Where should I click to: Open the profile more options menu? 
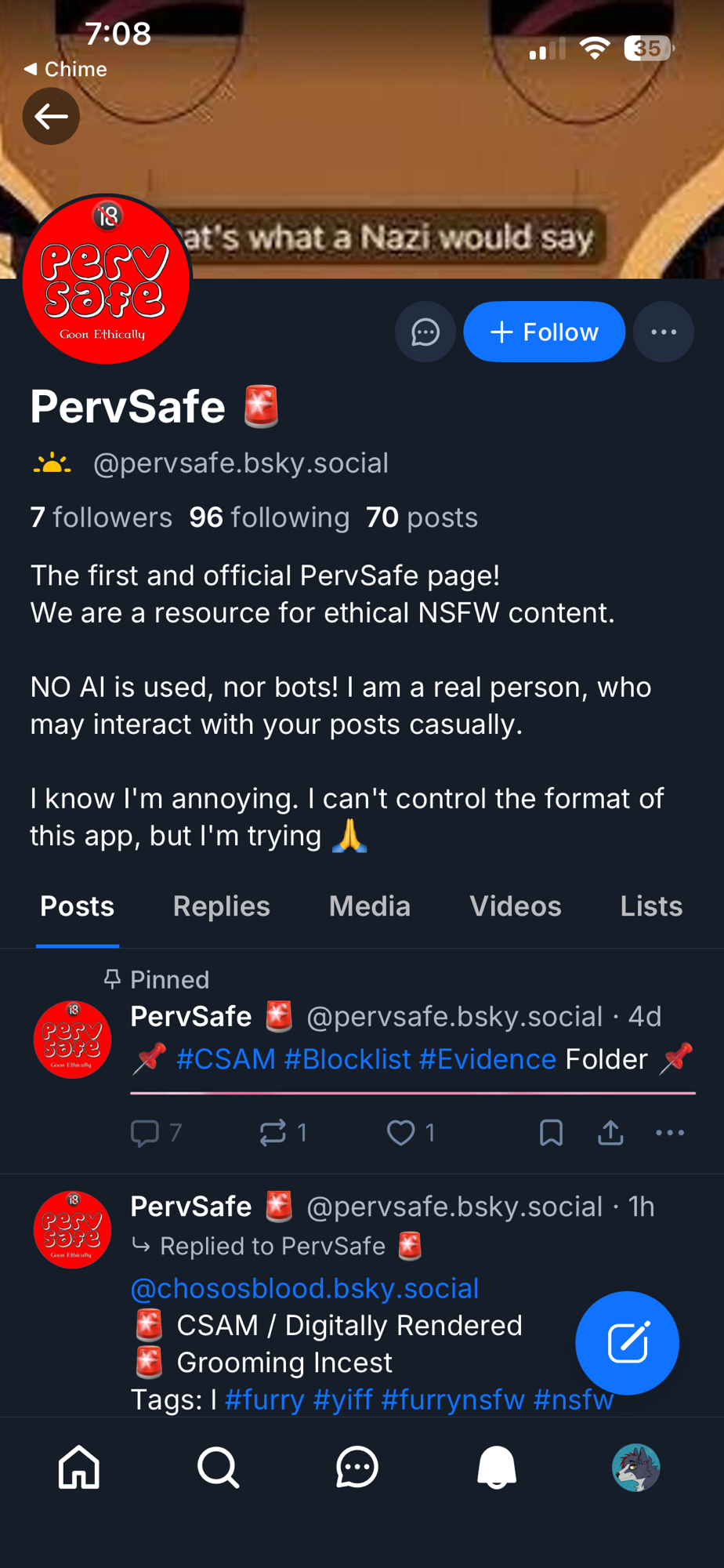pos(663,332)
